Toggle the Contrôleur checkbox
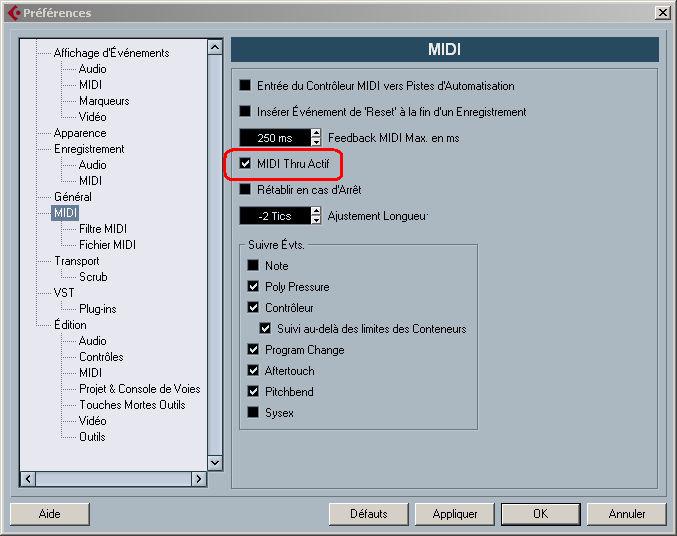The image size is (677, 536). tap(253, 307)
